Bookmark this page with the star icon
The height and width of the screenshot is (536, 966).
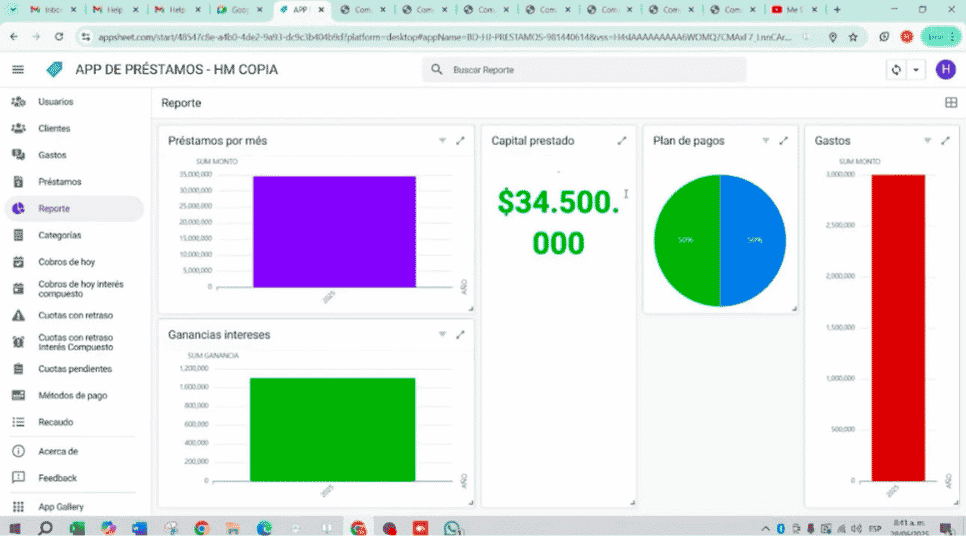853,37
